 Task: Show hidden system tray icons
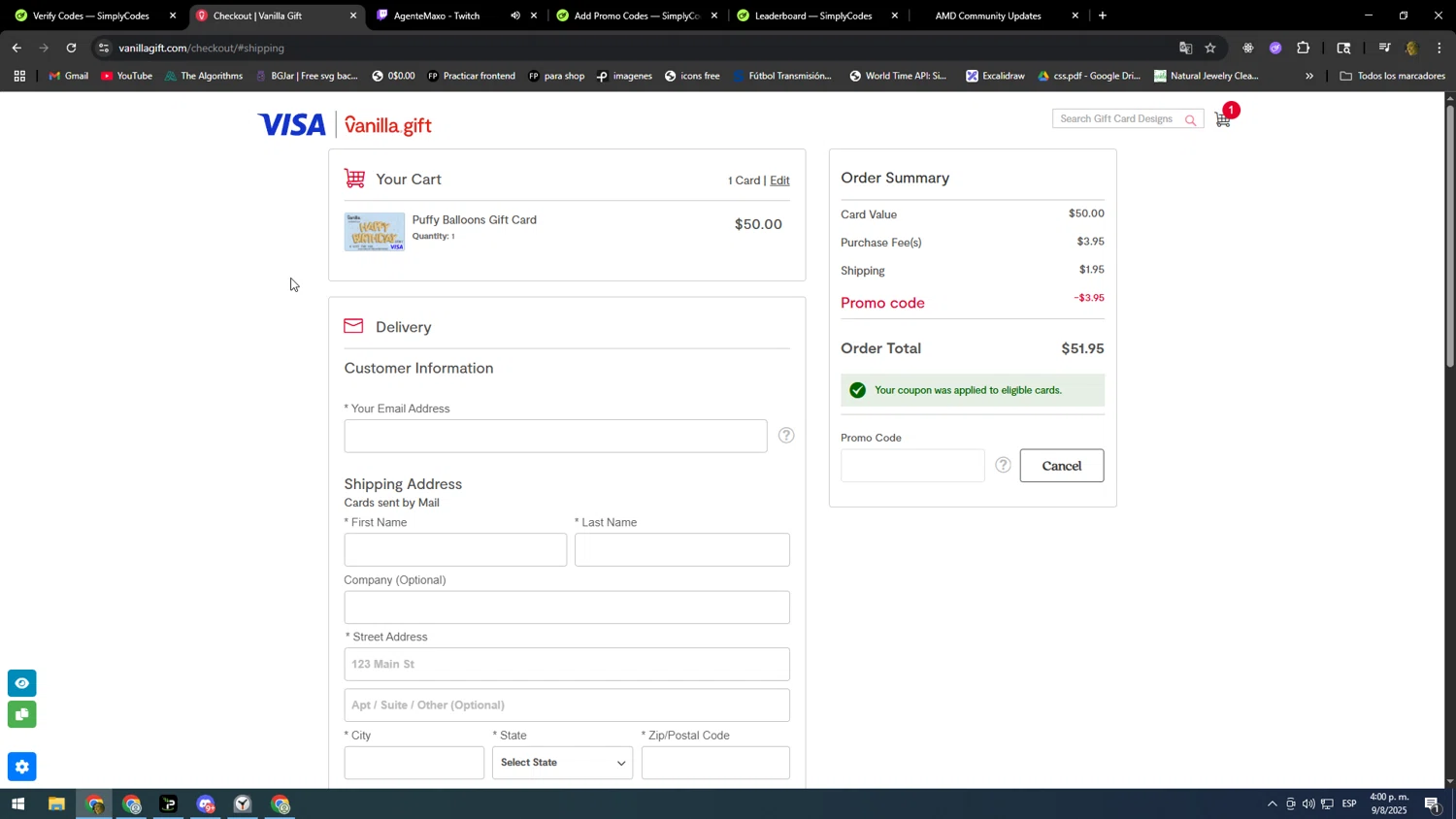(x=1272, y=804)
